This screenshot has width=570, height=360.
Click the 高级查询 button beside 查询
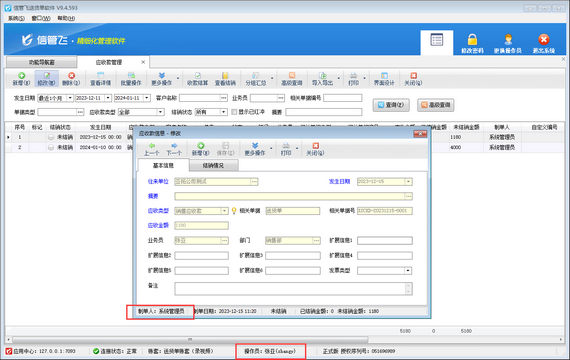click(435, 105)
